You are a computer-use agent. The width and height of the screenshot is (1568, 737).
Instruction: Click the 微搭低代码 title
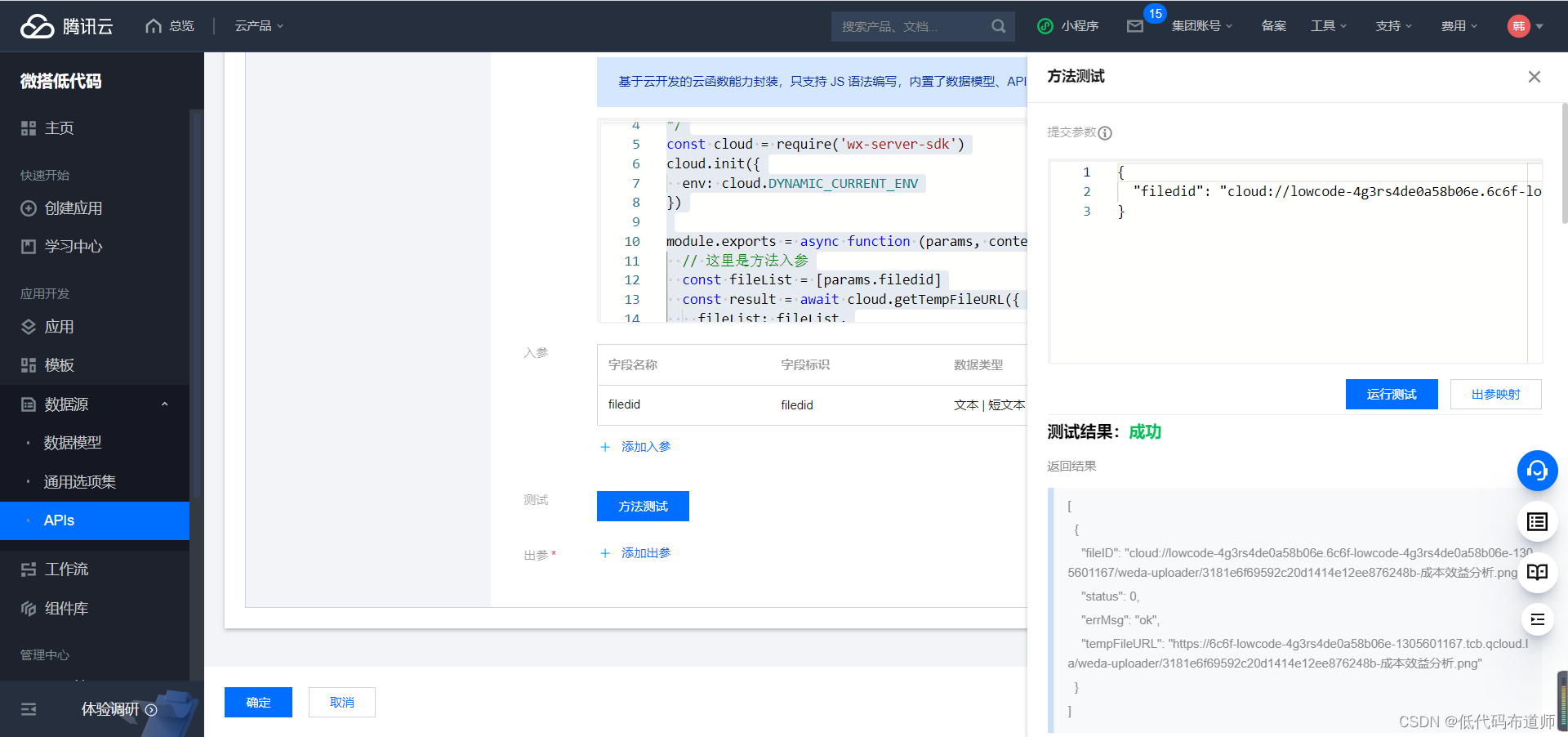coord(60,81)
